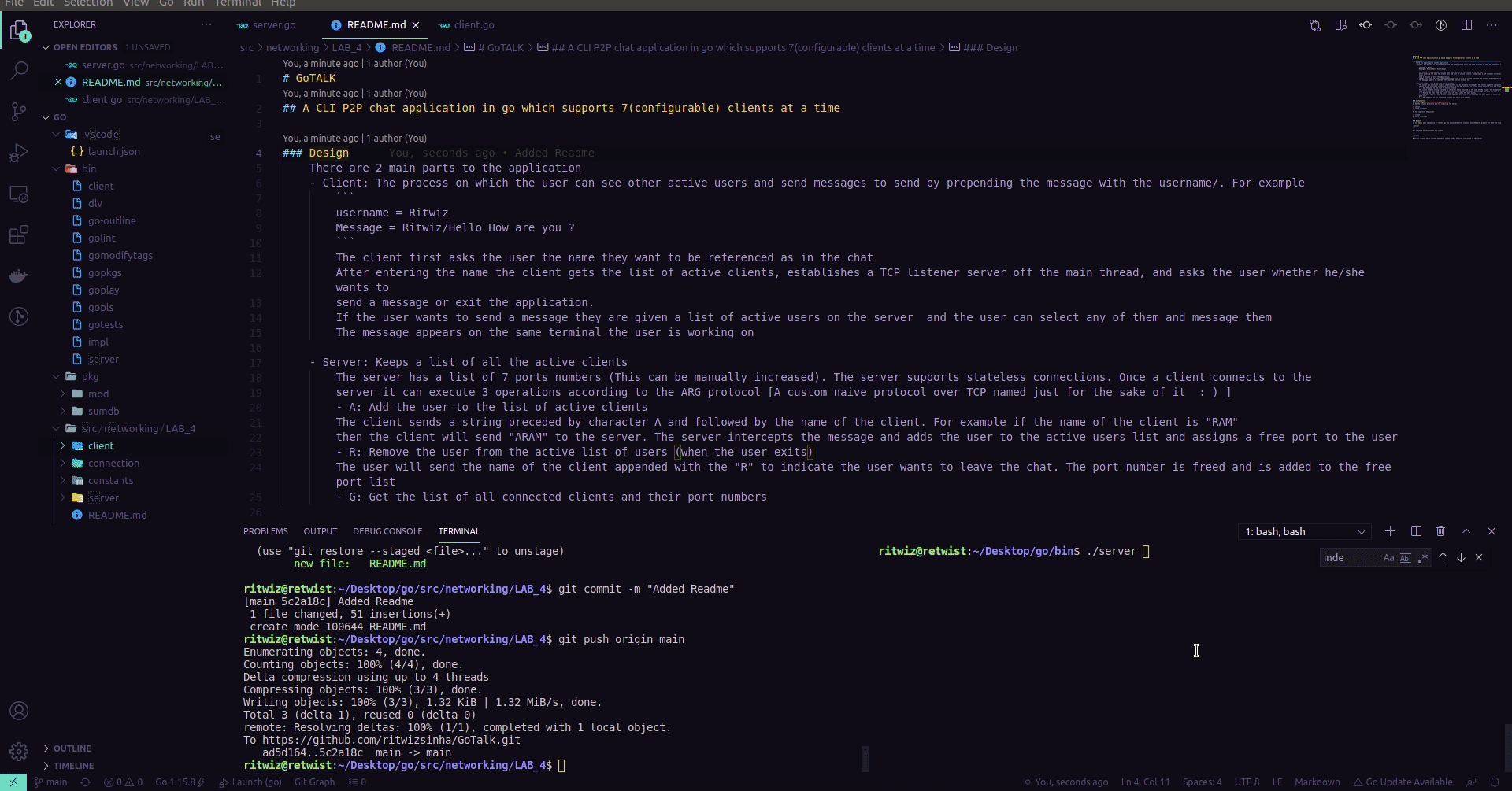This screenshot has height=791, width=1512.
Task: Expand the sumdb folder
Action: pyautogui.click(x=63, y=411)
